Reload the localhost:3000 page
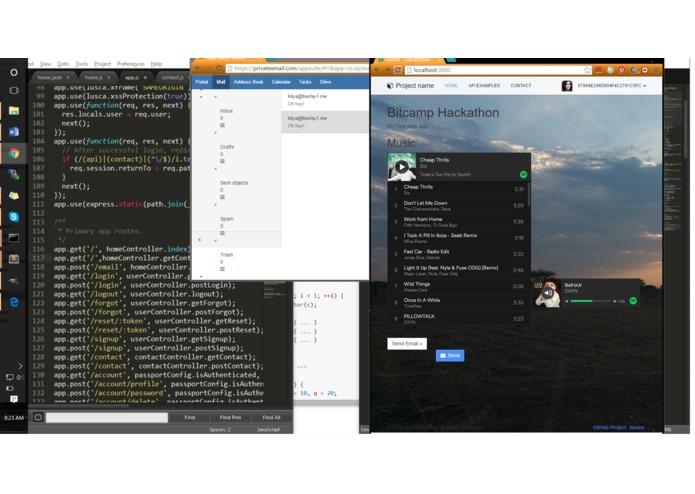 tap(398, 70)
